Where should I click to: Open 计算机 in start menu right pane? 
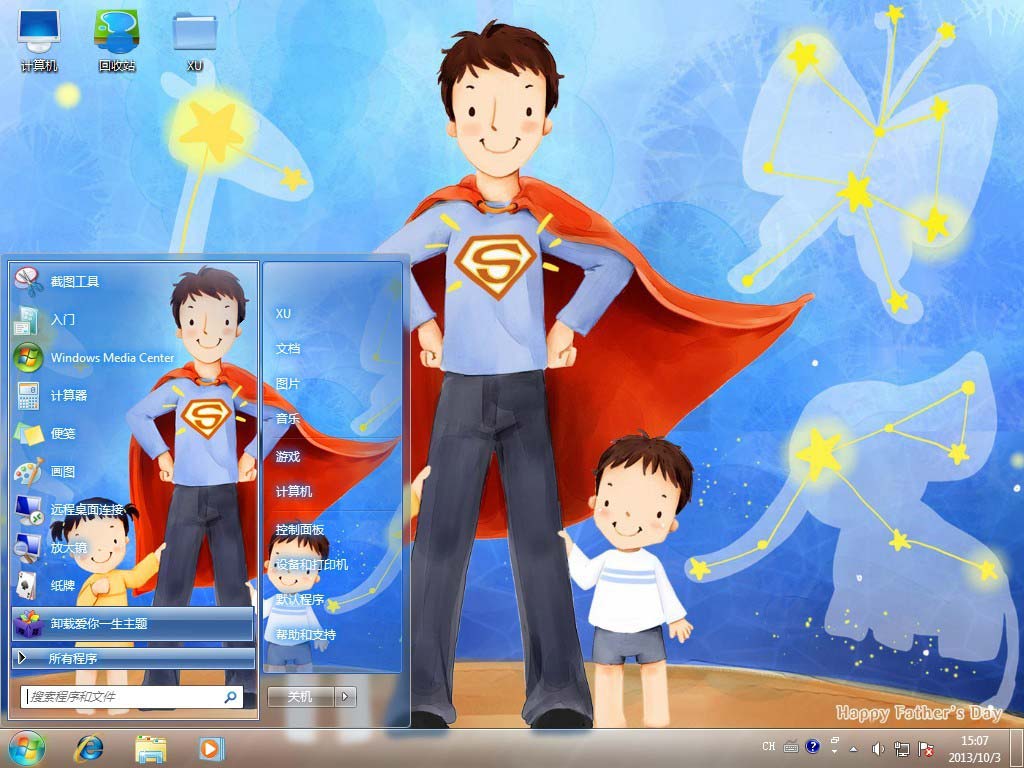click(x=294, y=491)
